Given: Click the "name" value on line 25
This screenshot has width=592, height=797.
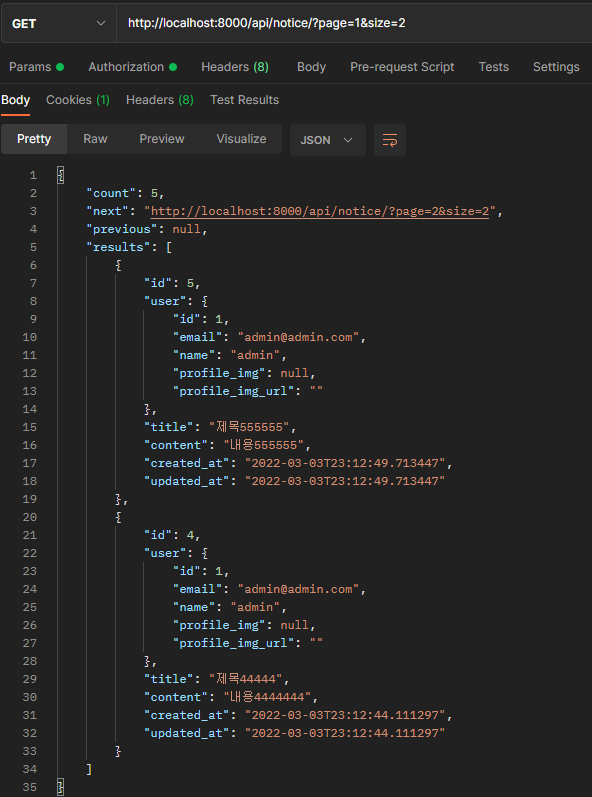Looking at the screenshot, I should 256,607.
